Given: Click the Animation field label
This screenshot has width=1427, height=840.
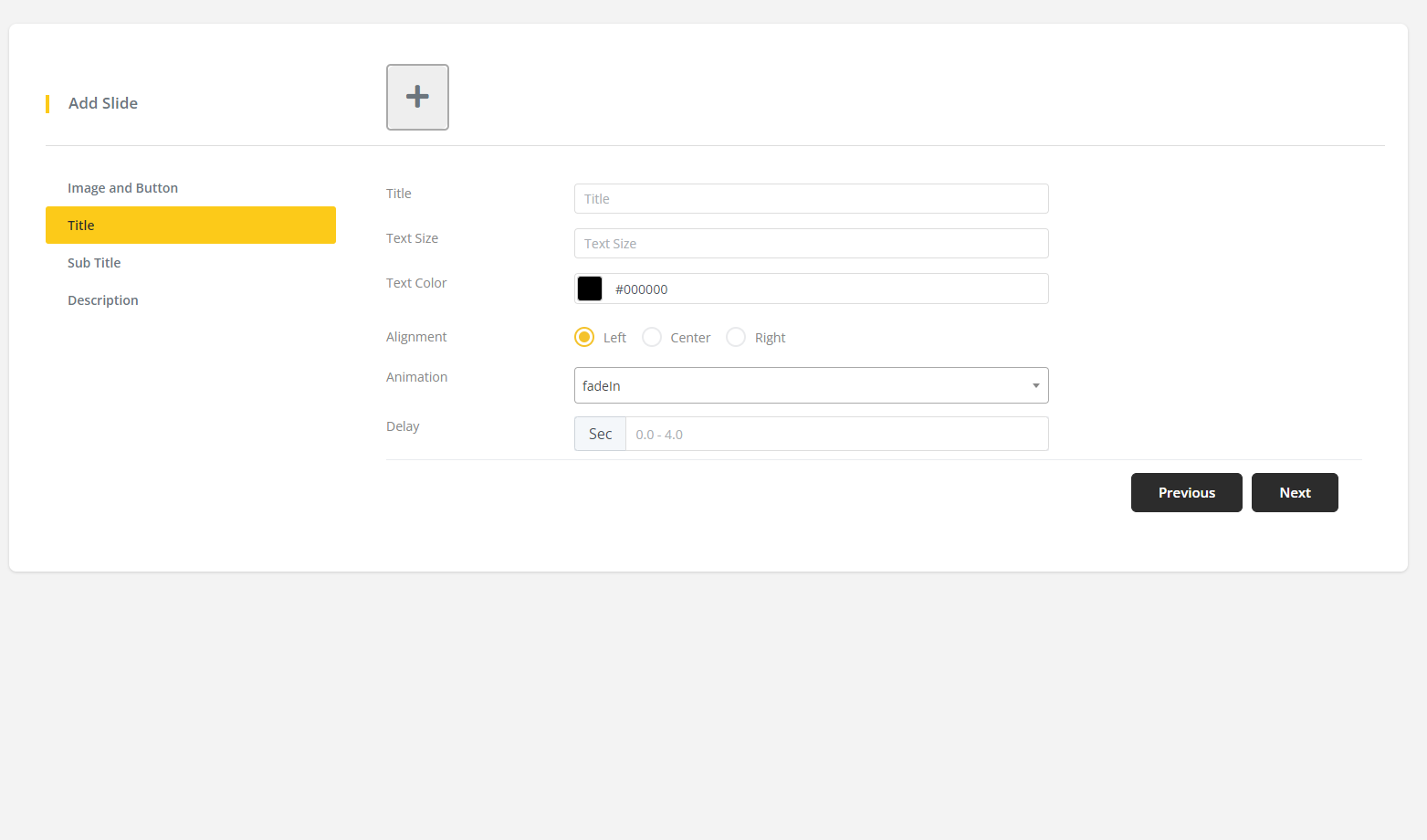Looking at the screenshot, I should pyautogui.click(x=416, y=377).
